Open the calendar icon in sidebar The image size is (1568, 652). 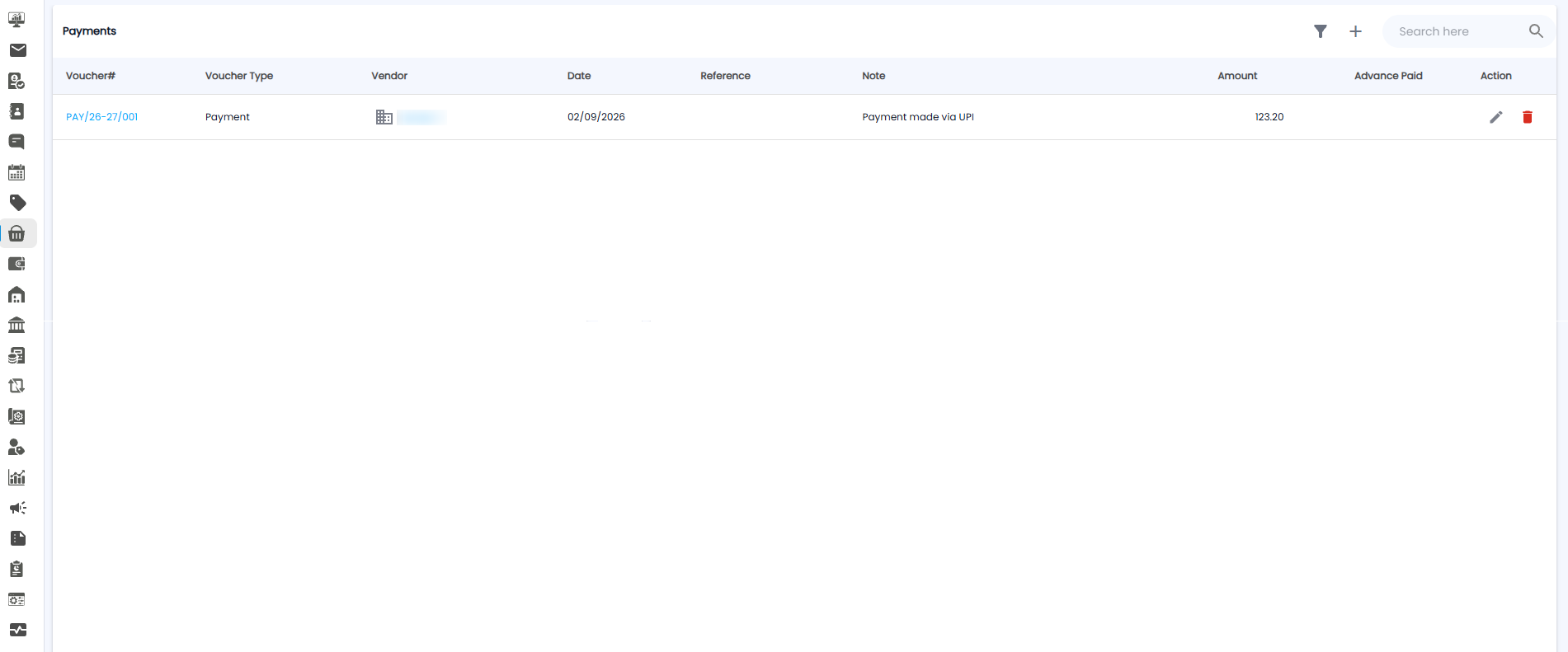(16, 172)
